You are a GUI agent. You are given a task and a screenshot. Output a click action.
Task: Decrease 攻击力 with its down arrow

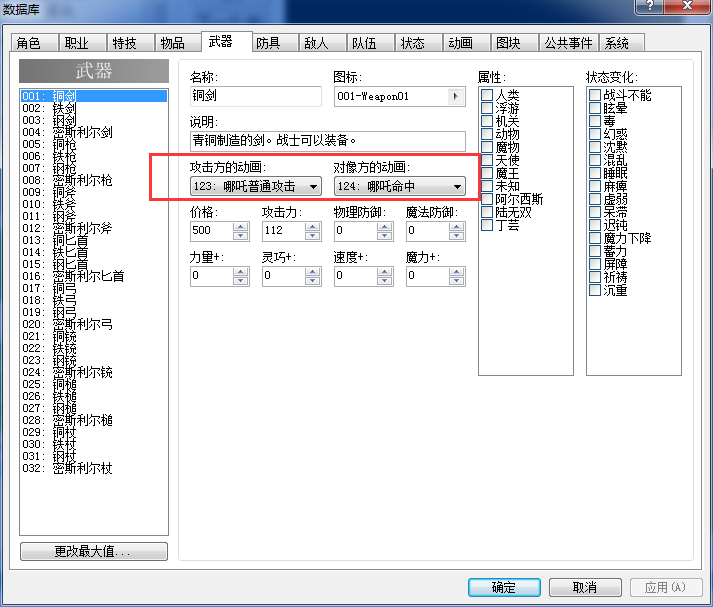pos(312,235)
